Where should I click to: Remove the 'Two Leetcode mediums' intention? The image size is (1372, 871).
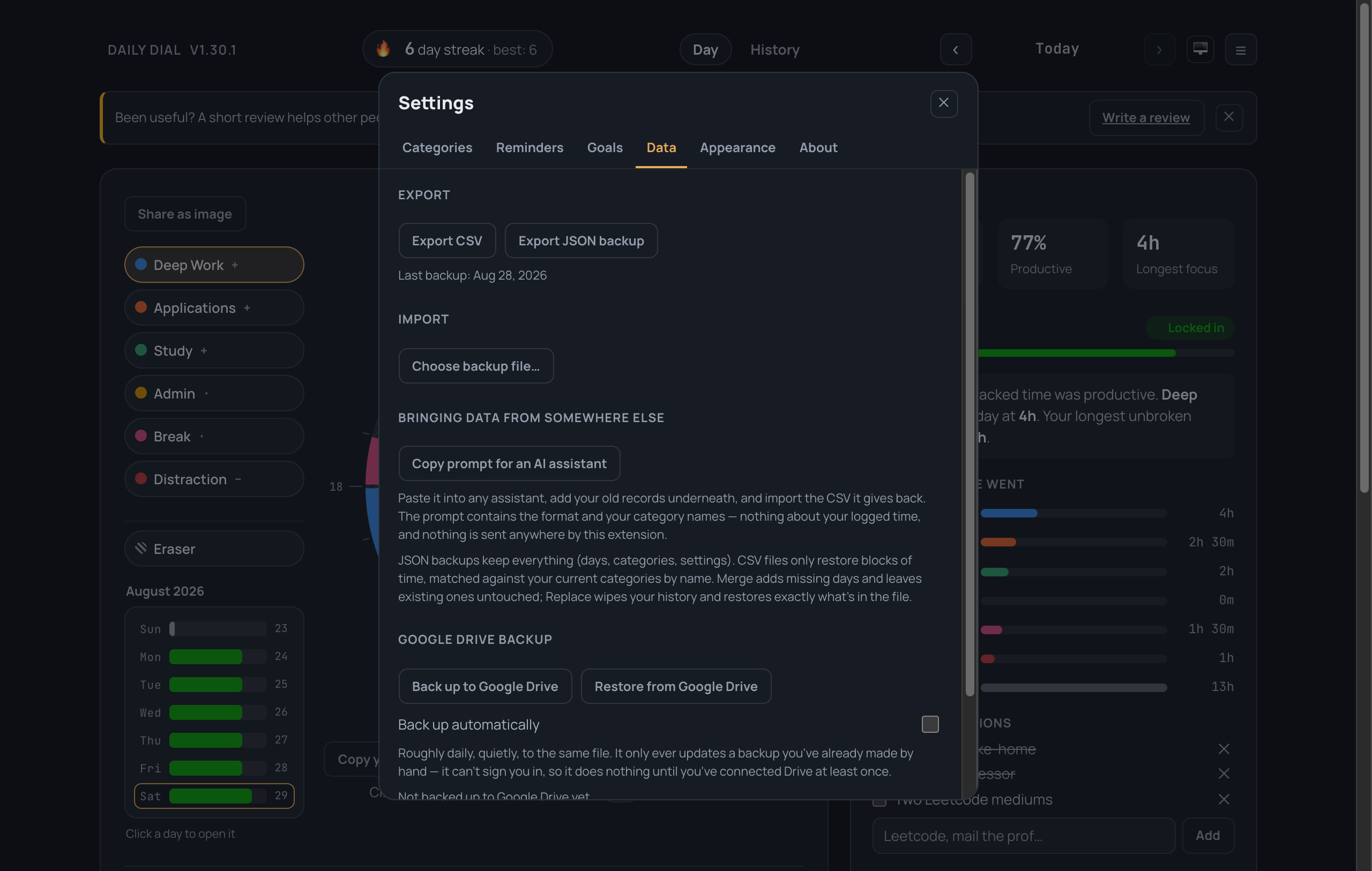point(1224,799)
